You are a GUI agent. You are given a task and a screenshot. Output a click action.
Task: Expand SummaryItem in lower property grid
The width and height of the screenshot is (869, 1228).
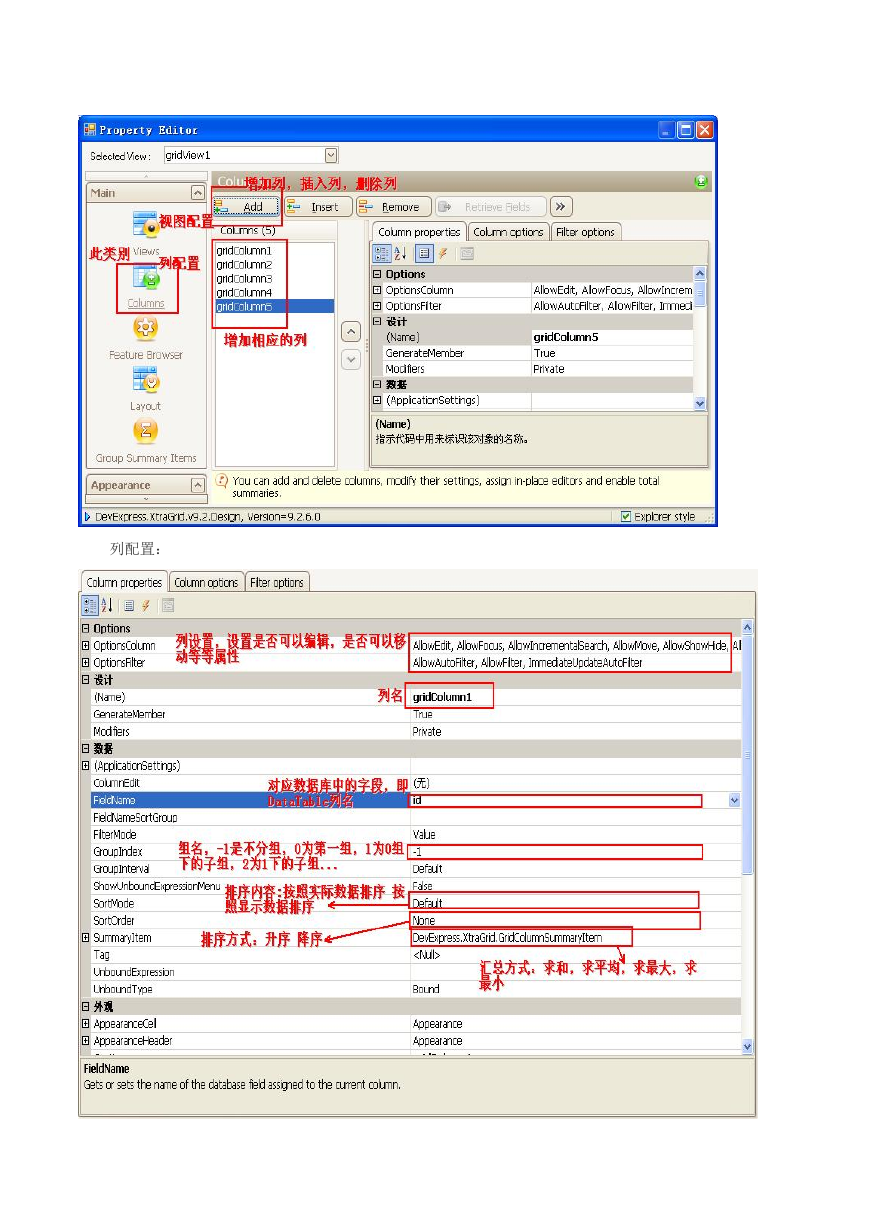tap(86, 938)
